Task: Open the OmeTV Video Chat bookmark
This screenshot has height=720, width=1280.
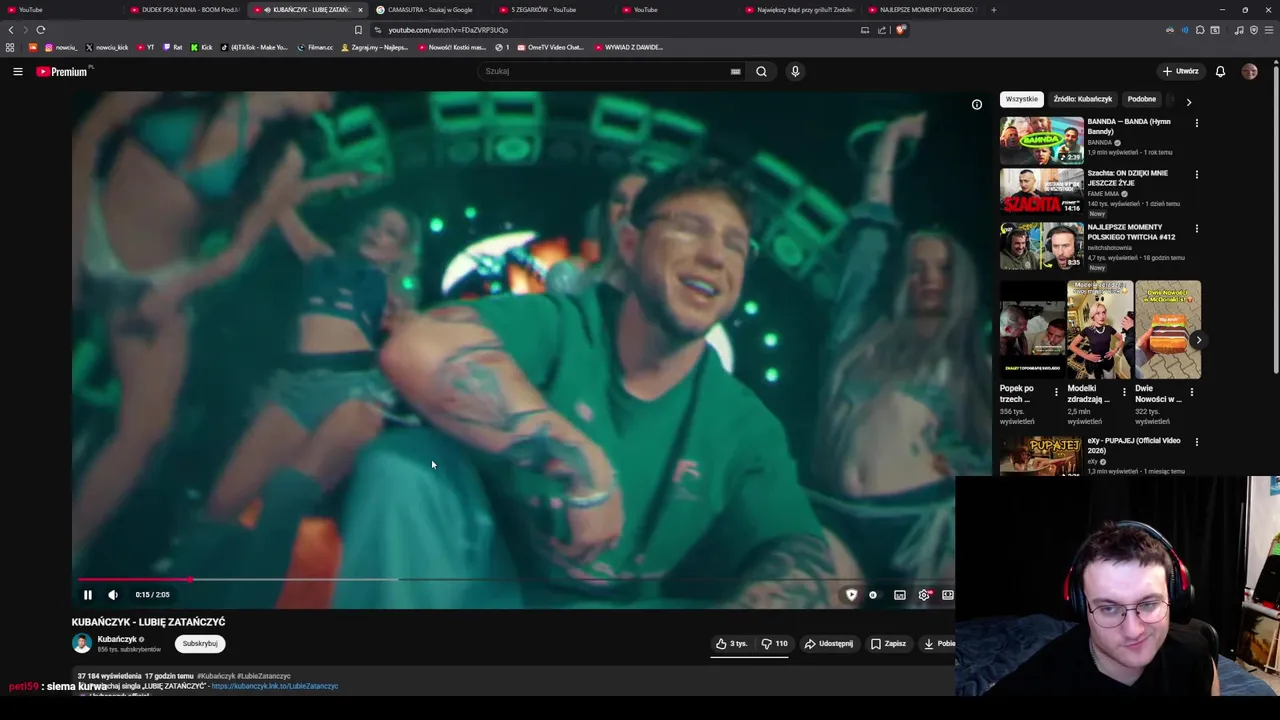Action: (x=550, y=47)
